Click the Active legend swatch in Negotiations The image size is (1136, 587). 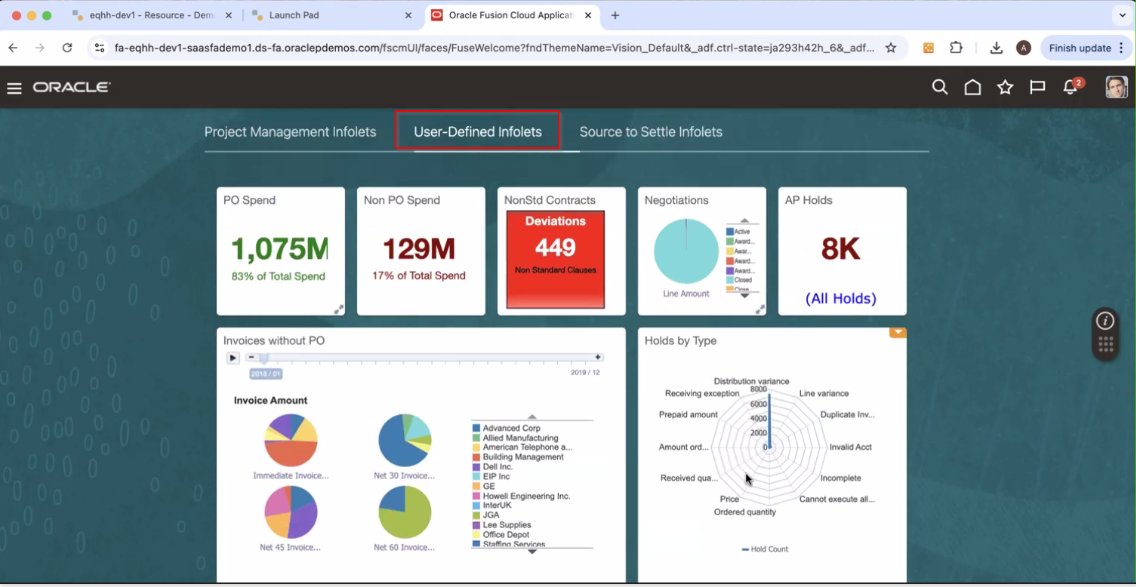[730, 232]
